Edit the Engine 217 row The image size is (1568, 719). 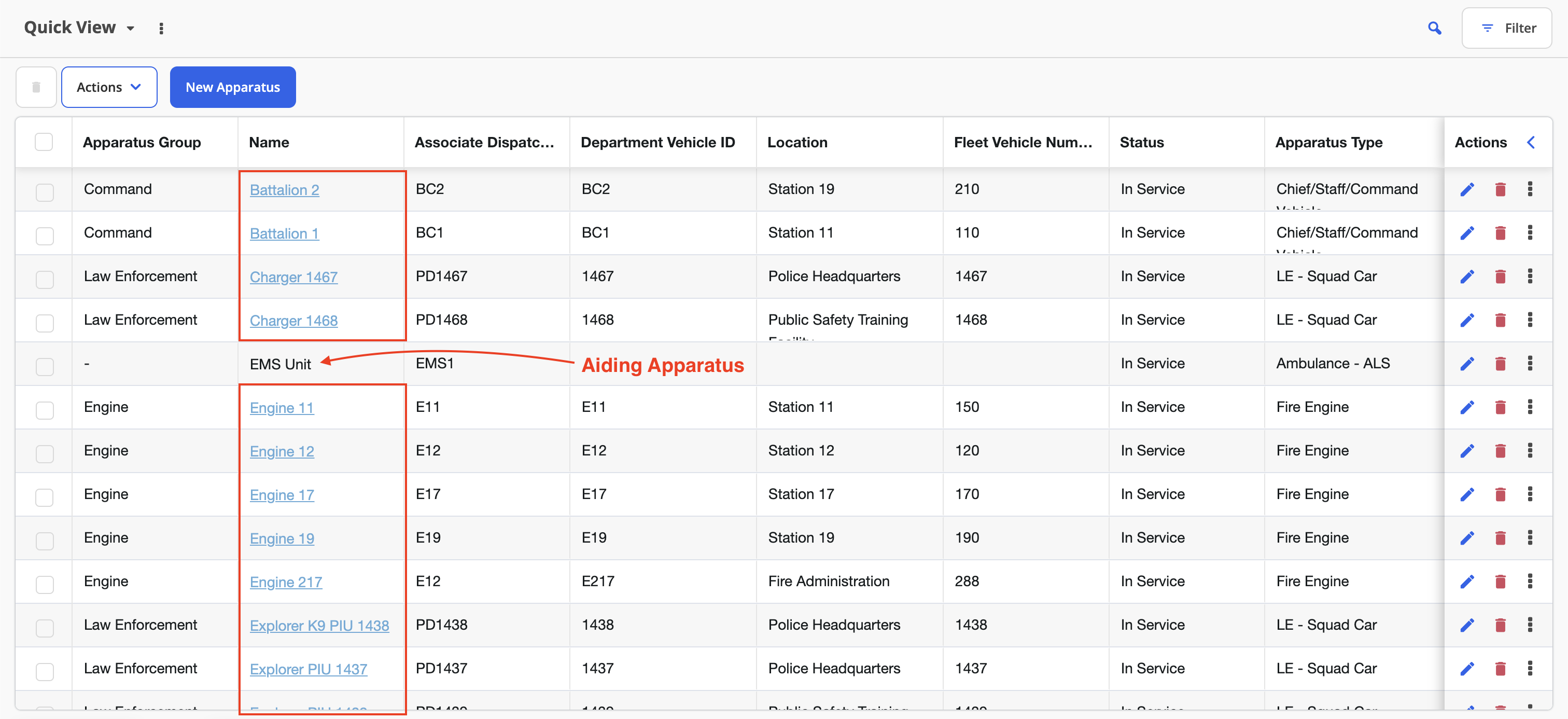pos(1467,582)
